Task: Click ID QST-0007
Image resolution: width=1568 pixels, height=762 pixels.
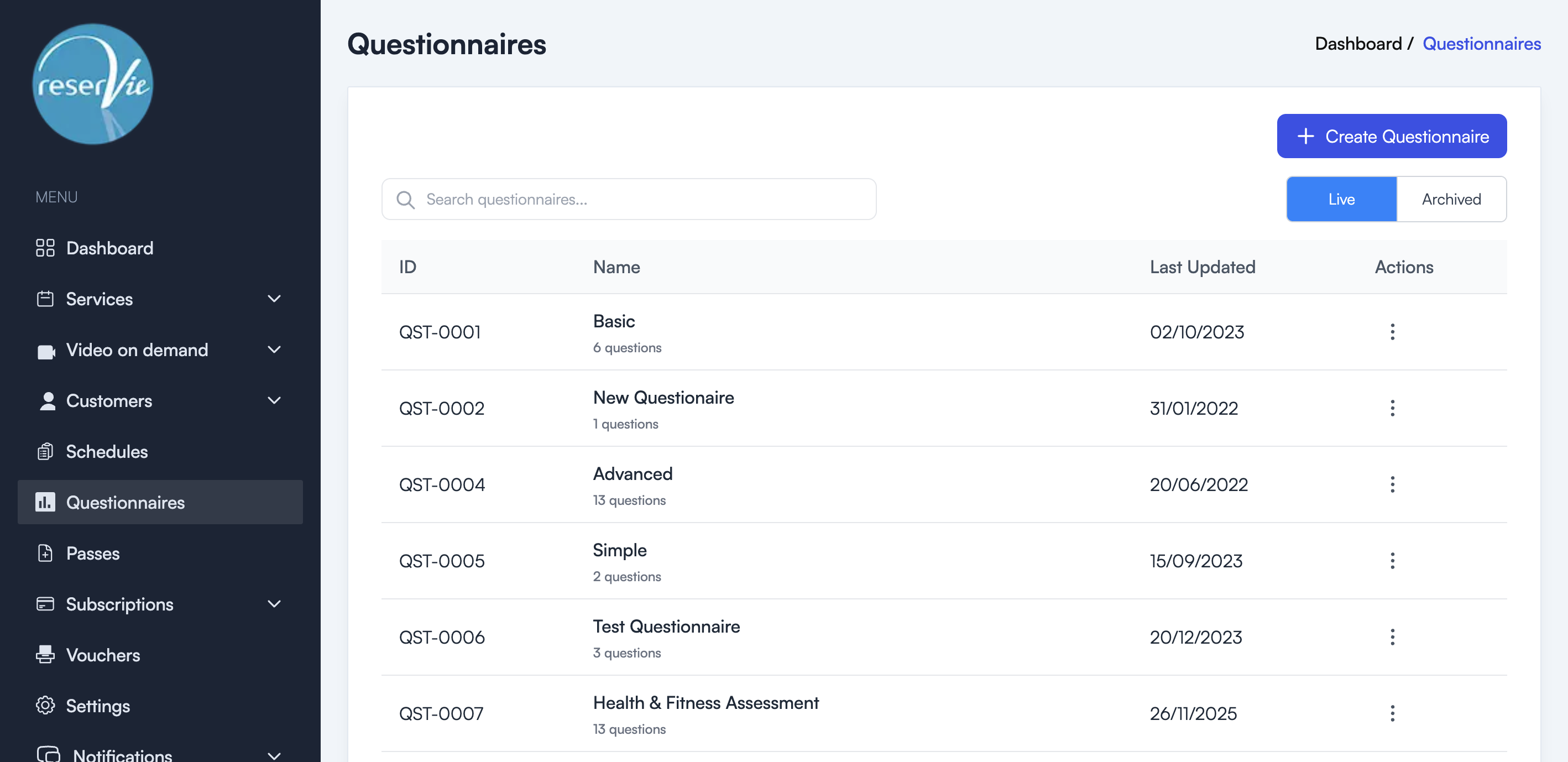Action: click(x=441, y=713)
